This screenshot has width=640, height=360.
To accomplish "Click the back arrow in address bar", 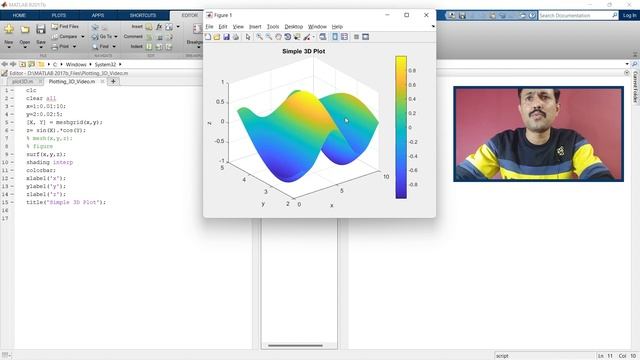I will [4, 64].
